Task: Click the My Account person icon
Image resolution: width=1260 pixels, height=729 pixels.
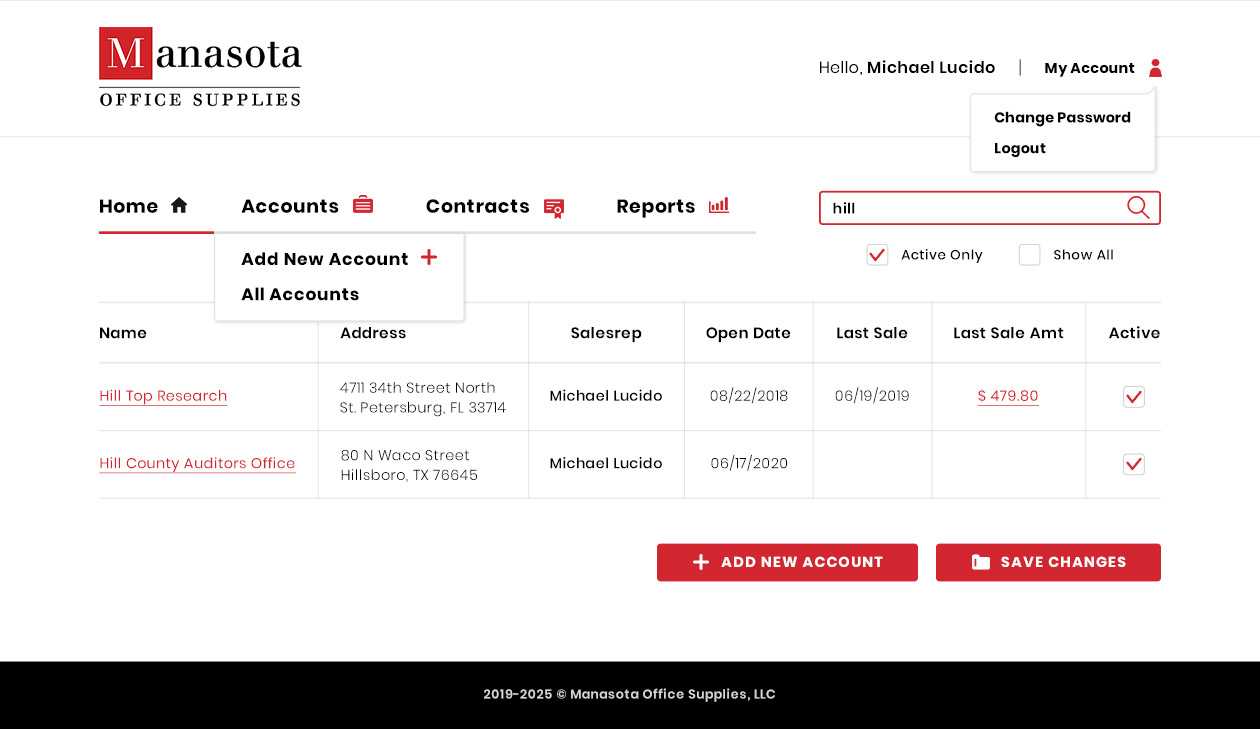Action: pos(1155,68)
